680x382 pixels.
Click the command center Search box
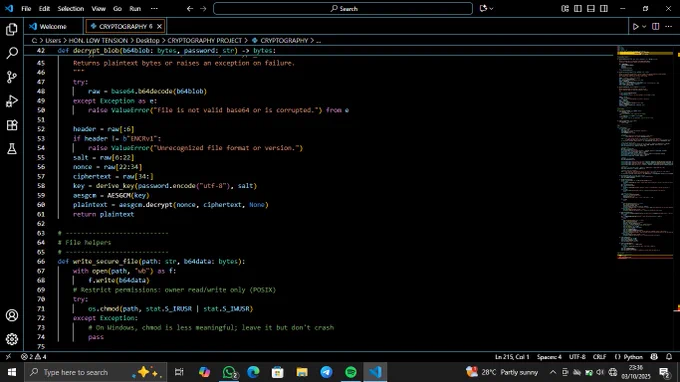coord(343,8)
